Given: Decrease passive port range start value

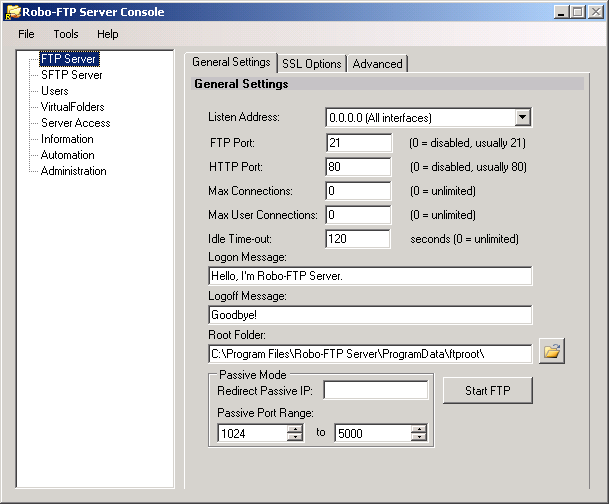Looking at the screenshot, I should [x=295, y=437].
